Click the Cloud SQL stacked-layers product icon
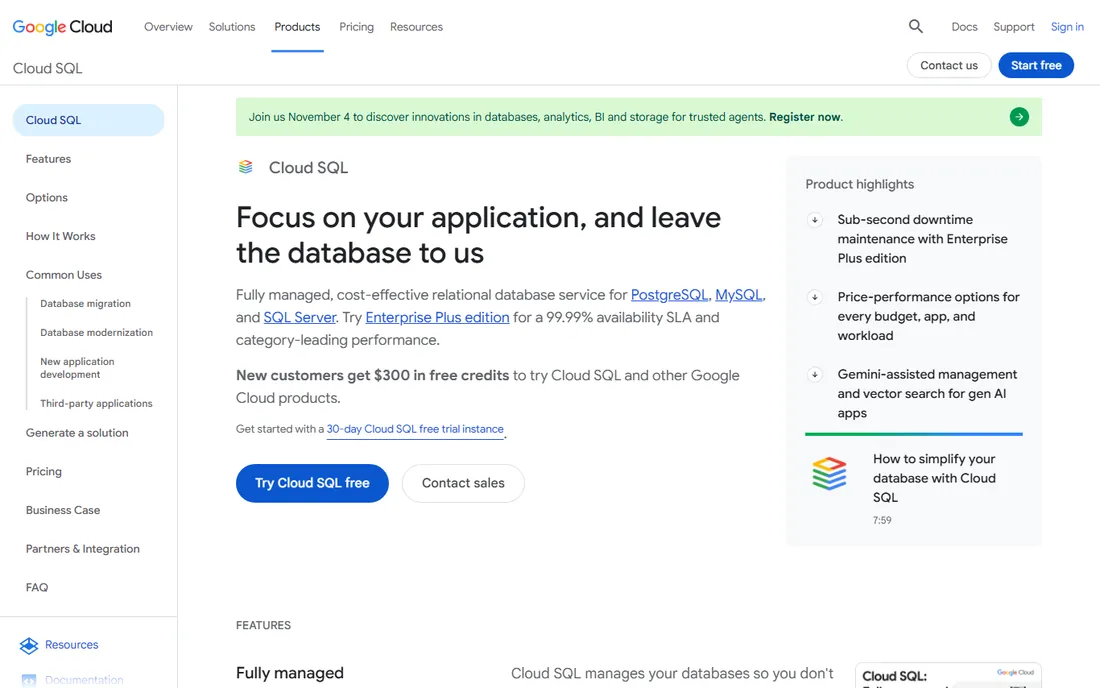This screenshot has width=1100, height=688. [246, 167]
